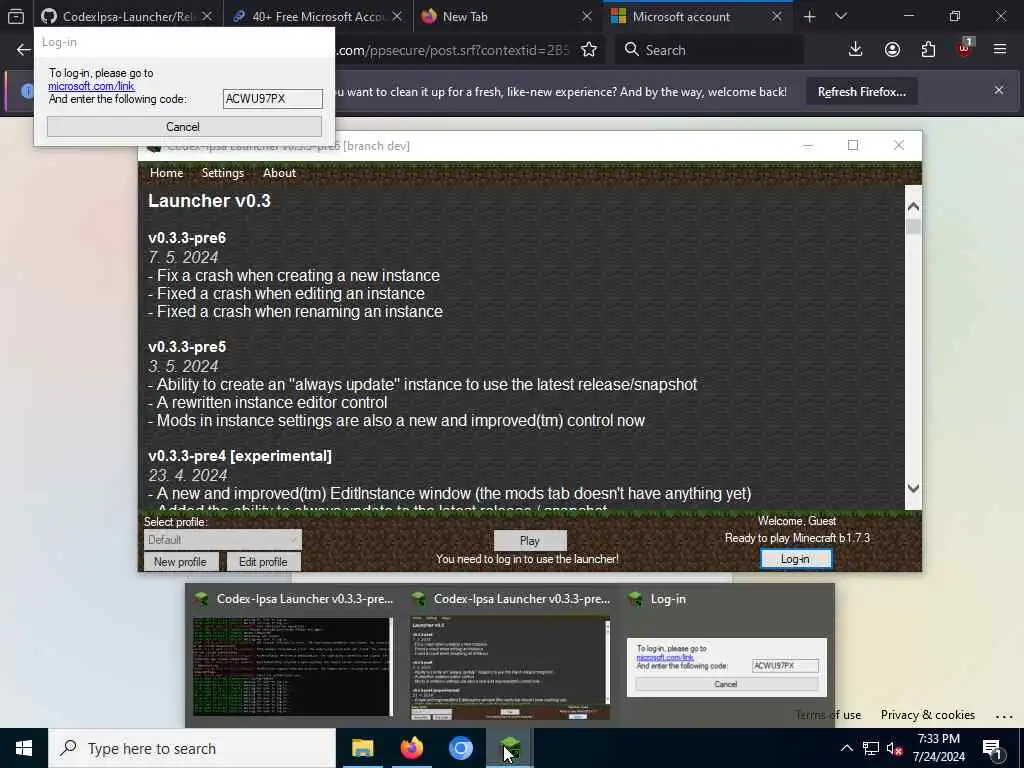Viewport: 1024px width, 768px height.
Task: Click the changelog scrollbar up arrow
Action: tap(913, 206)
